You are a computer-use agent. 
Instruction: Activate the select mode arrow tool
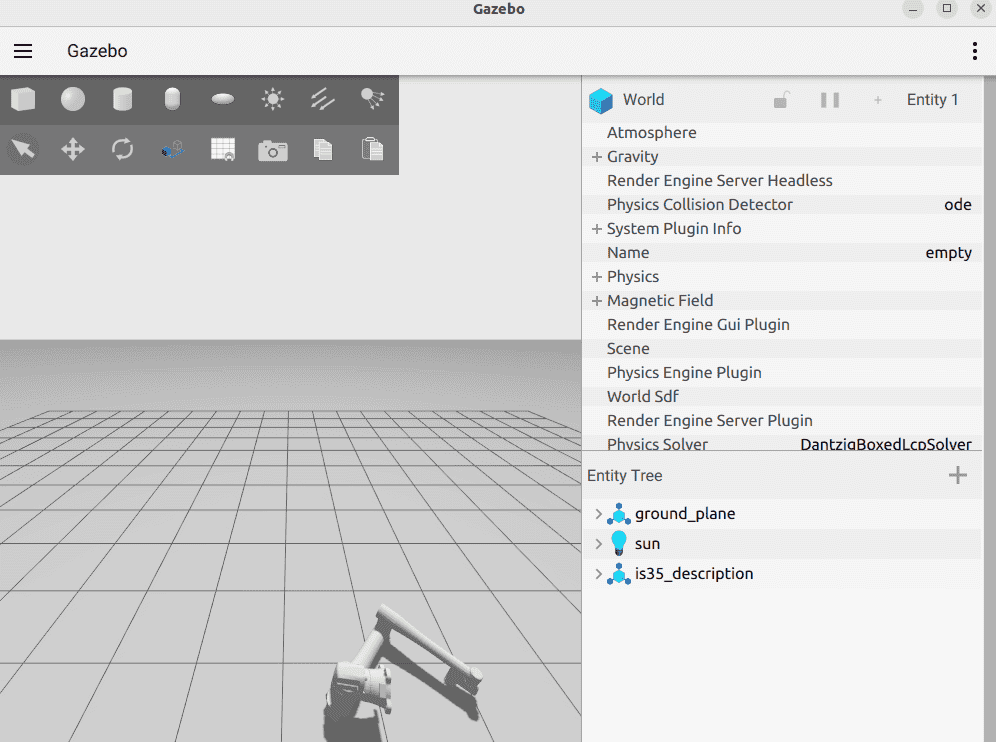tap(23, 150)
